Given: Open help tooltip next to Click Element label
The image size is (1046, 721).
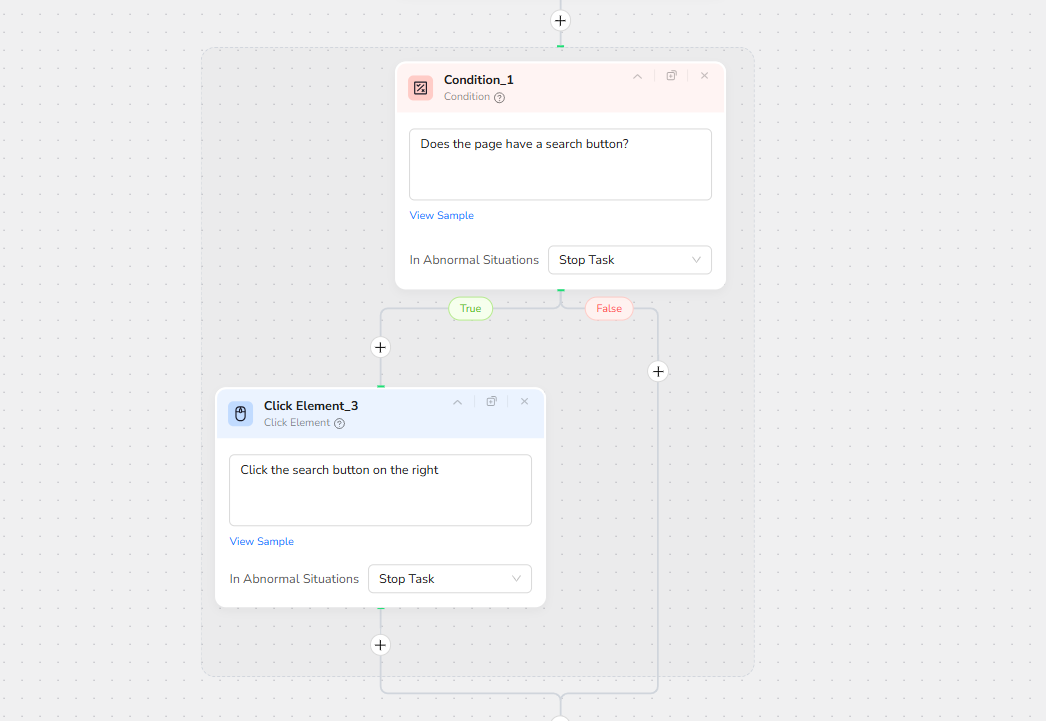Looking at the screenshot, I should pyautogui.click(x=340, y=424).
